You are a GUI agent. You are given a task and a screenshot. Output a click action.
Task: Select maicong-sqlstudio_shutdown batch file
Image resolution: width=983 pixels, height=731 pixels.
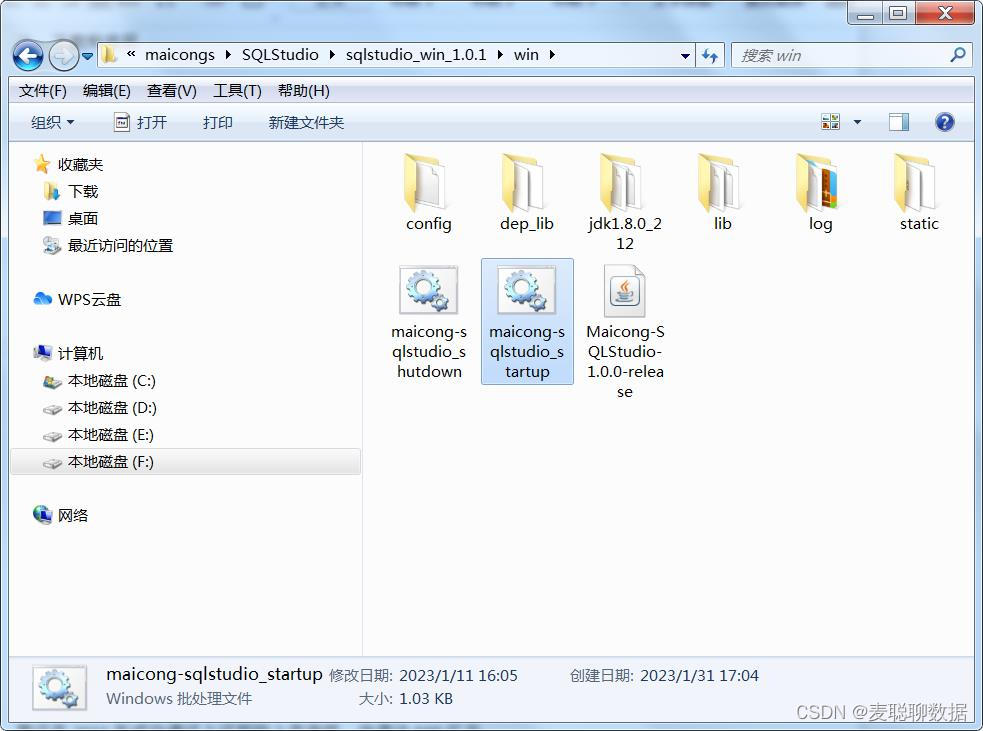[x=429, y=322]
